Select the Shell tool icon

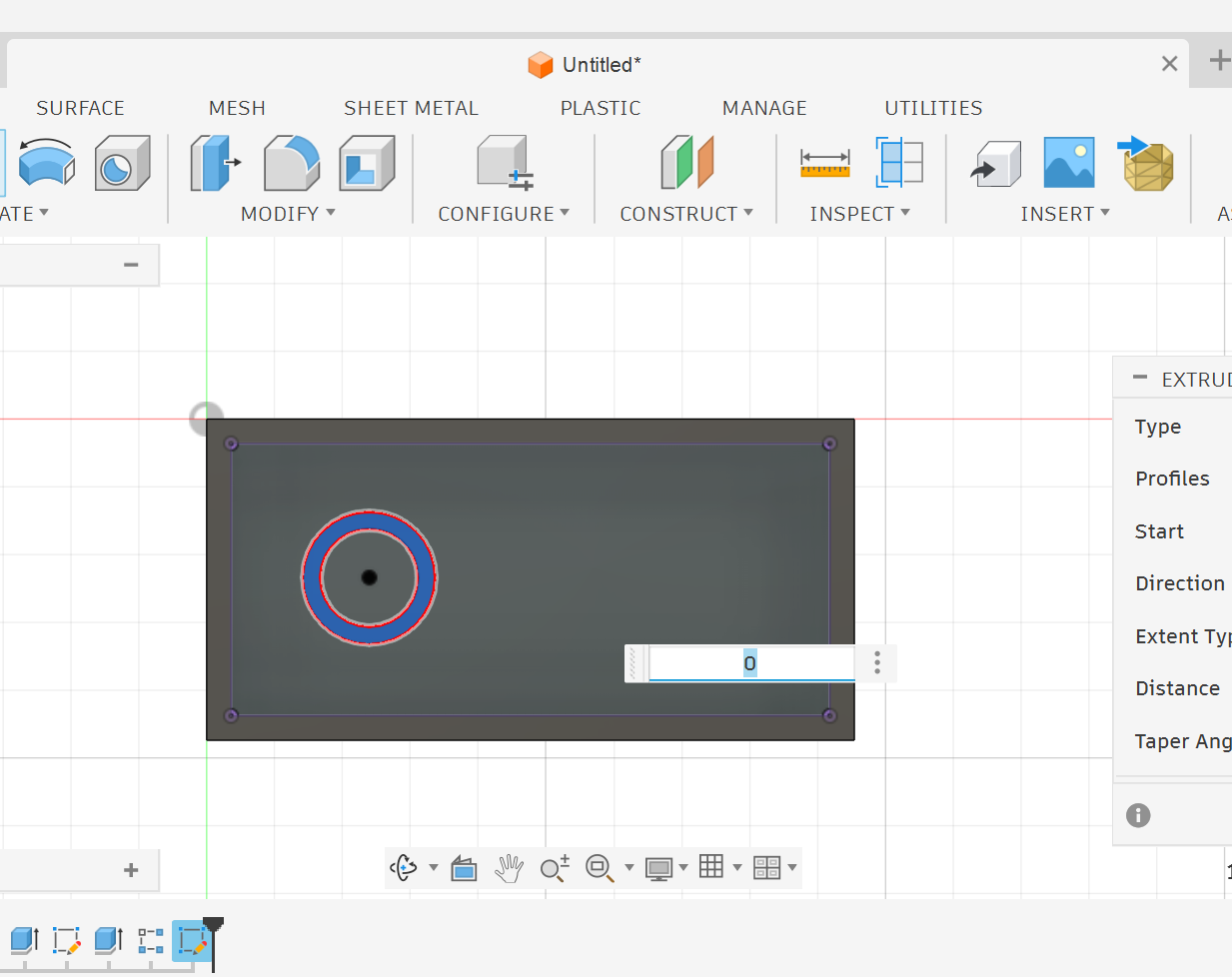pyautogui.click(x=367, y=163)
